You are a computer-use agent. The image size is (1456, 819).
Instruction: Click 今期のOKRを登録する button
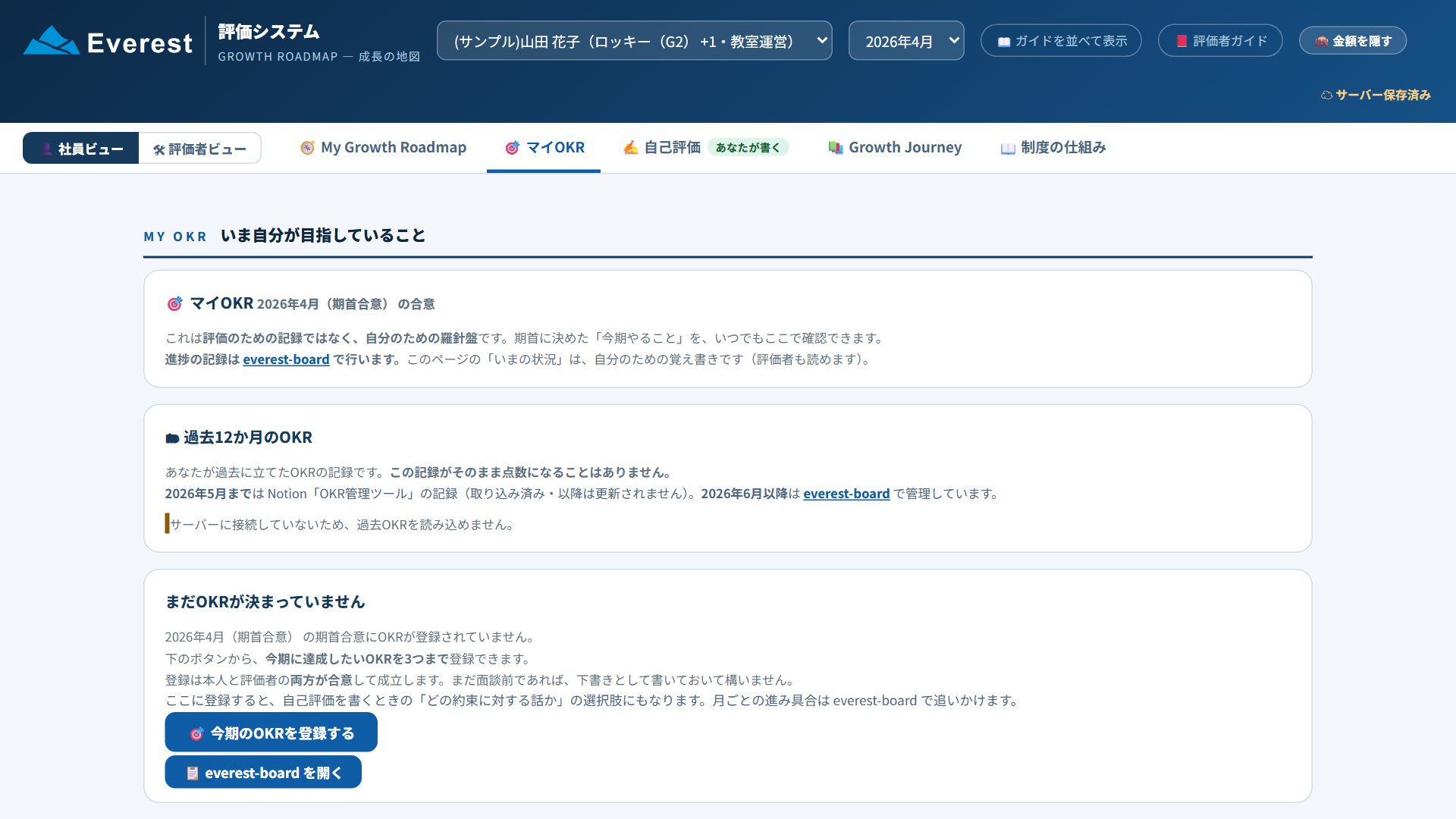pyautogui.click(x=271, y=733)
